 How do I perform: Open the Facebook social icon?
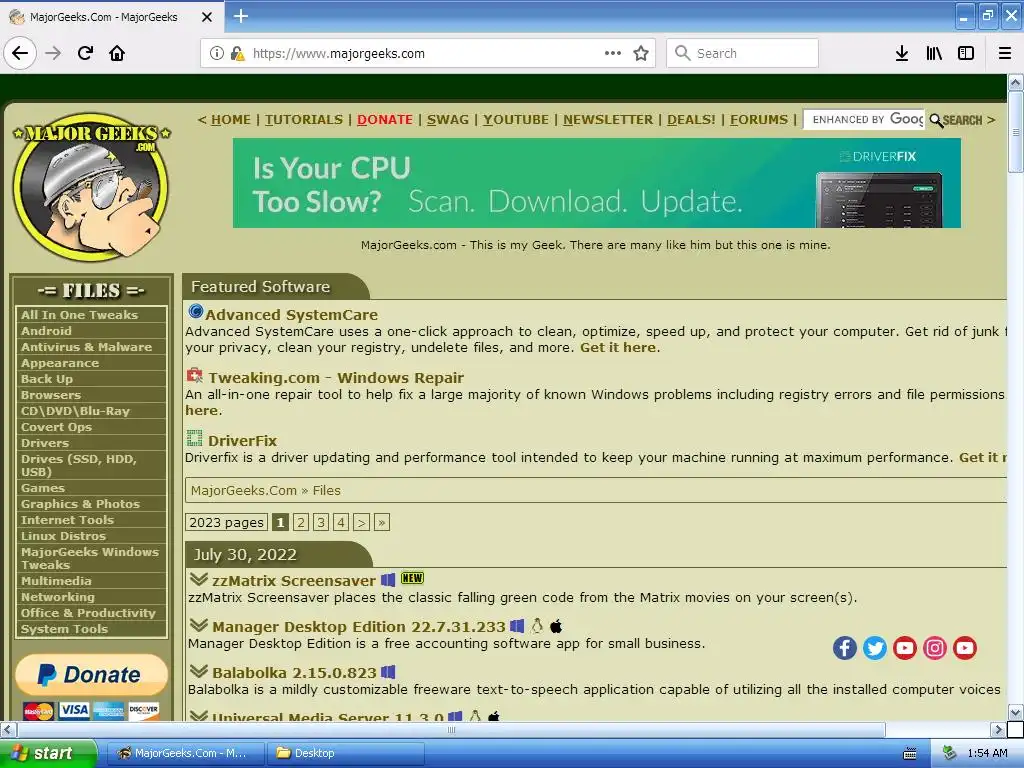(844, 648)
